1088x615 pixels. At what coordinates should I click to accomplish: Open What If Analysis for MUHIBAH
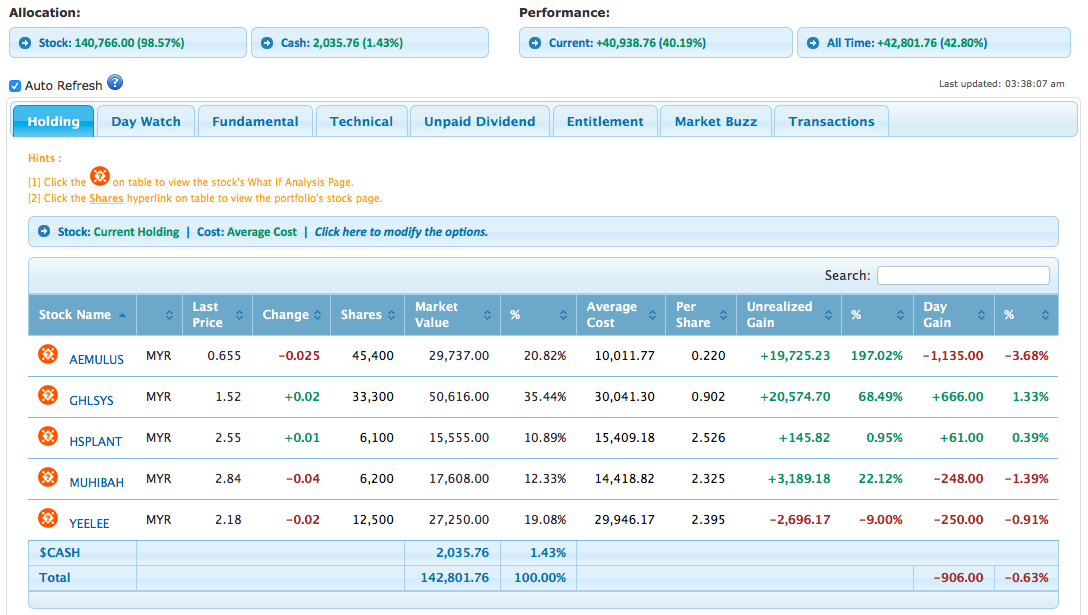[x=48, y=477]
